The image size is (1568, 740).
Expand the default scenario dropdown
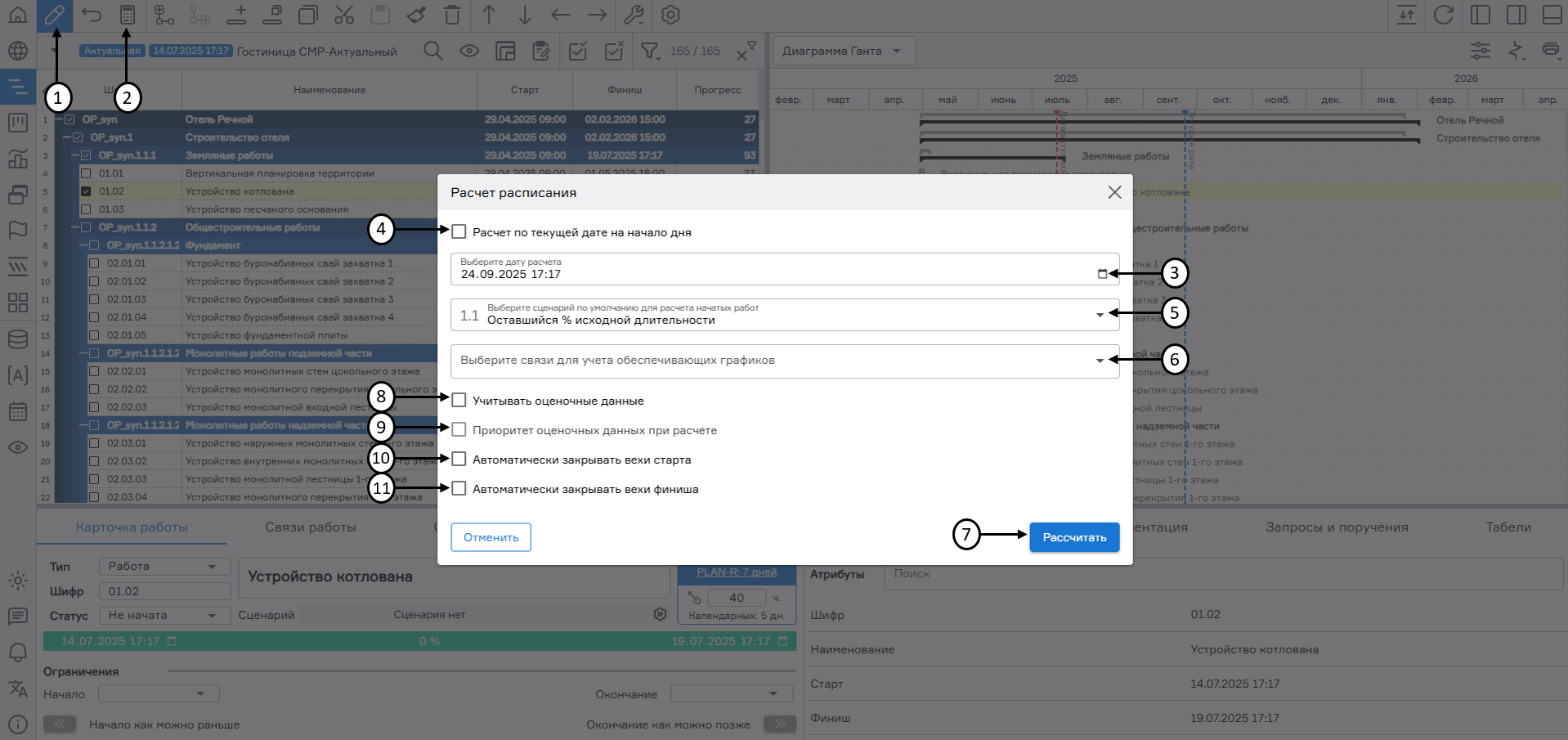tap(1100, 315)
